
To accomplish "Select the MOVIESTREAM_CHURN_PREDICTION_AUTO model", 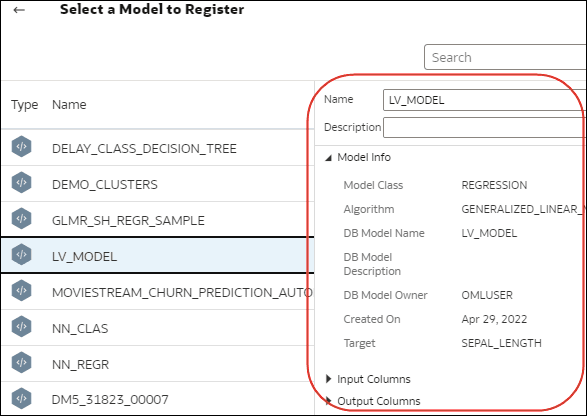I will click(158, 292).
